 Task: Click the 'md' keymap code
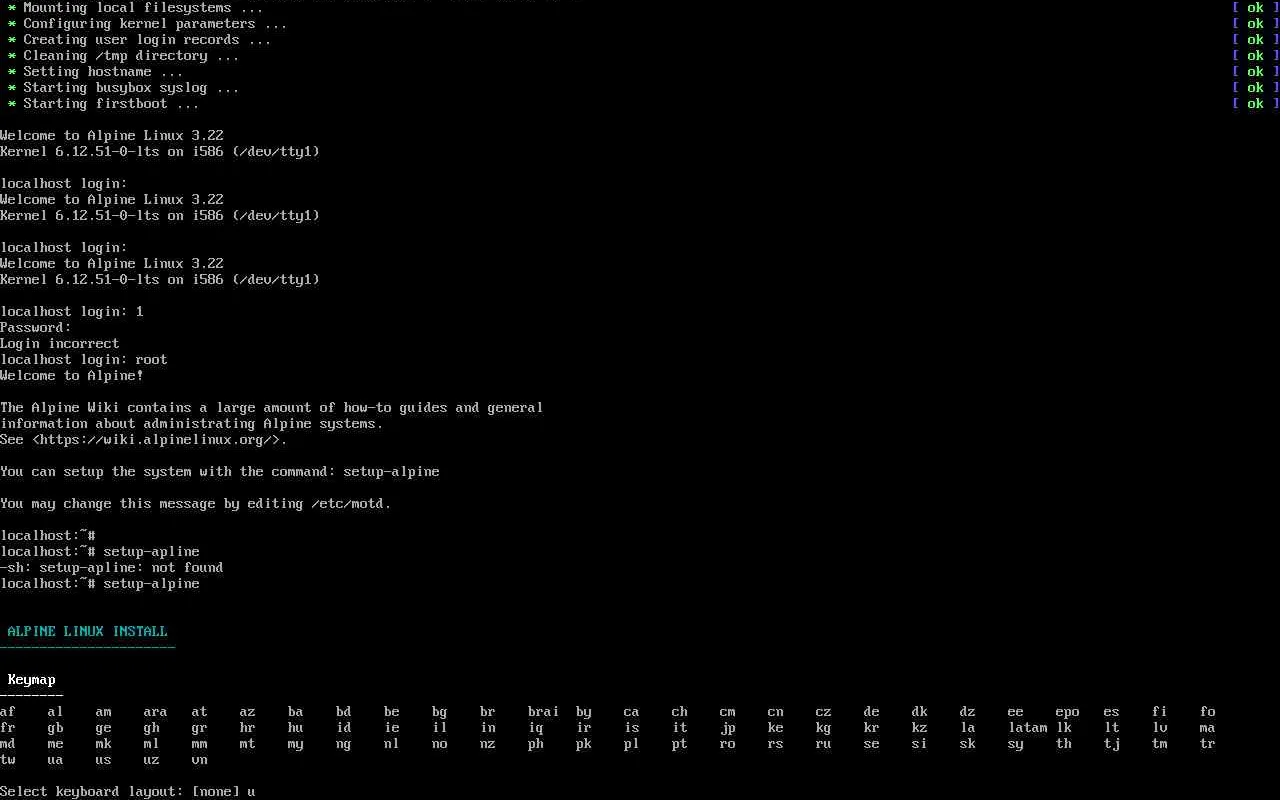(x=8, y=743)
